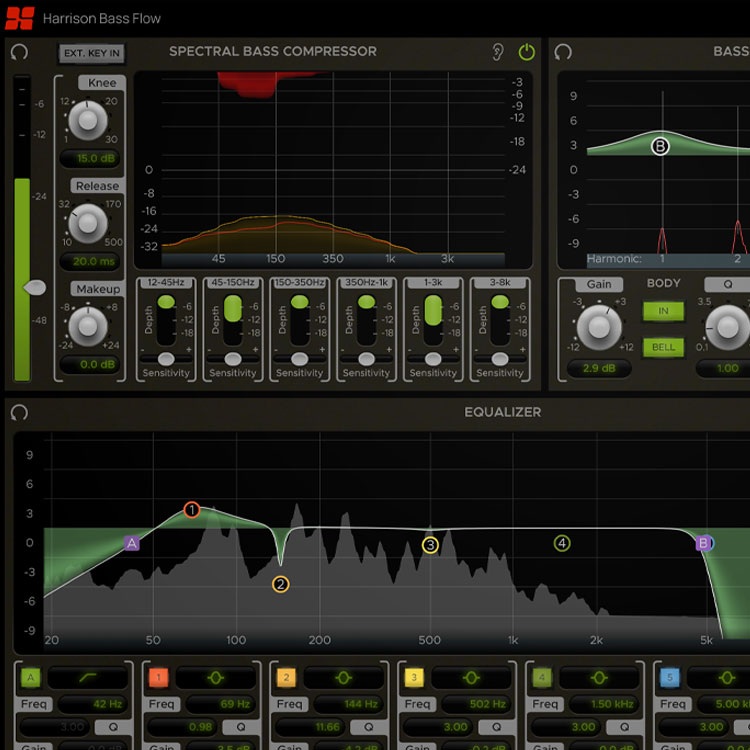The image size is (750, 750).
Task: Select the 1.50 kHz frequency field
Action: tap(603, 704)
